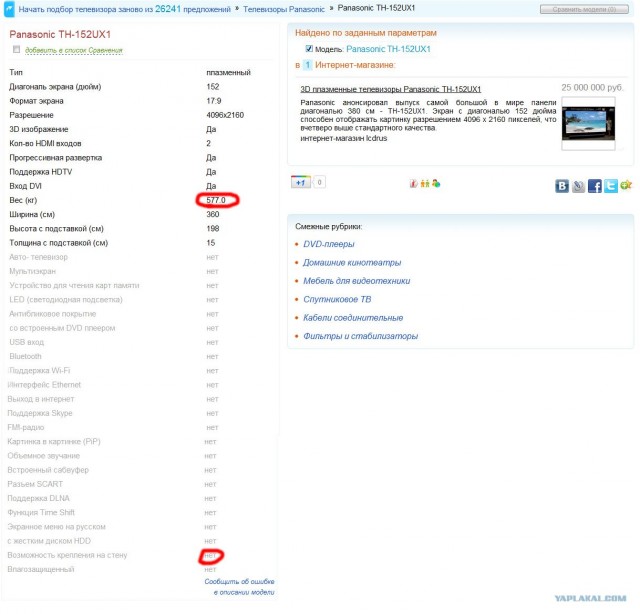Image resolution: width=640 pixels, height=614 pixels.
Task: Tick the 'Добавить в список Сравнения' checkbox
Action: (x=16, y=49)
